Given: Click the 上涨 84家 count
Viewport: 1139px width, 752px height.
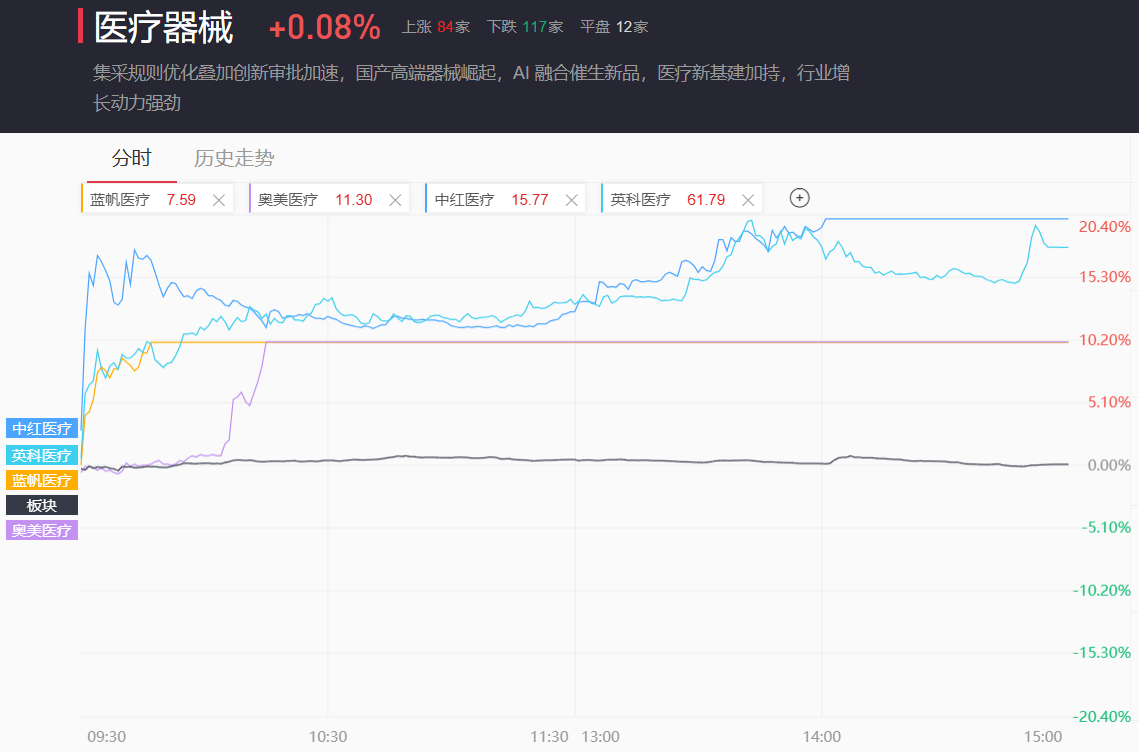Looking at the screenshot, I should [x=435, y=27].
